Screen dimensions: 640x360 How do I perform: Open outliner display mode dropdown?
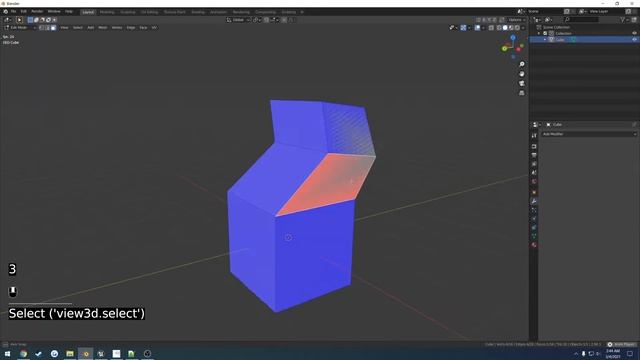pos(538,20)
